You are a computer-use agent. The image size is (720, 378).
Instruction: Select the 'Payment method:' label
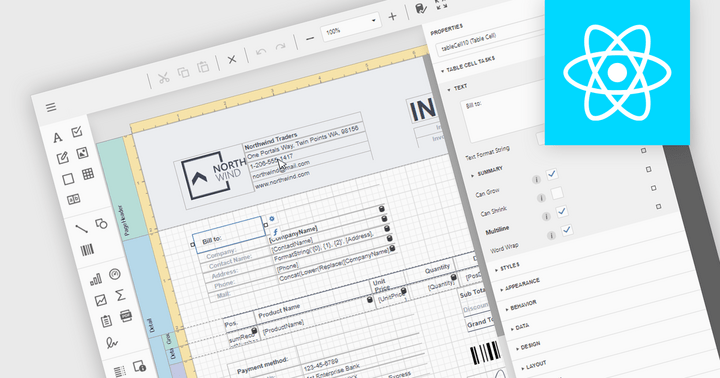pos(262,366)
